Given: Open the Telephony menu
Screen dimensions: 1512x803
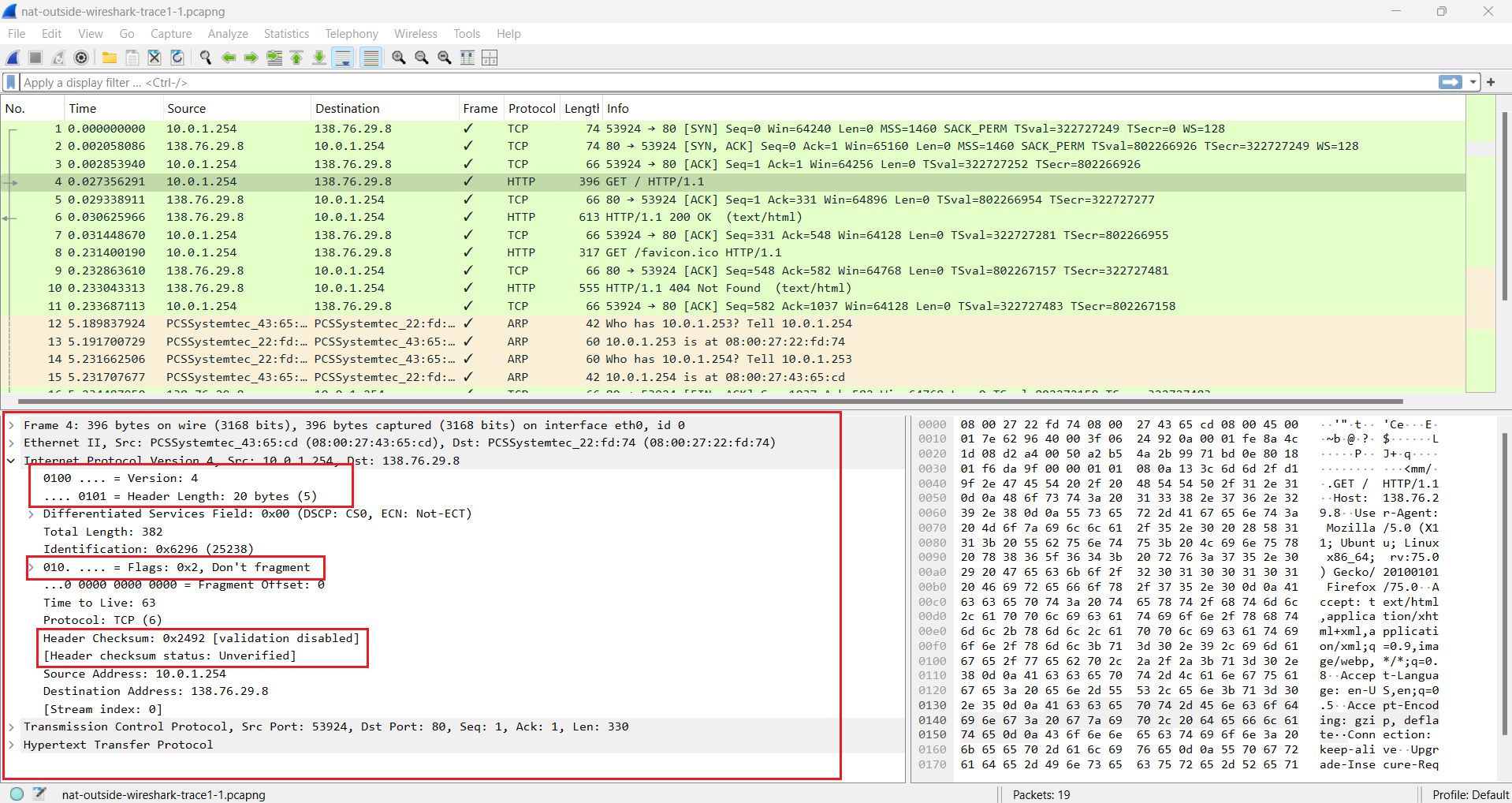Looking at the screenshot, I should point(352,33).
